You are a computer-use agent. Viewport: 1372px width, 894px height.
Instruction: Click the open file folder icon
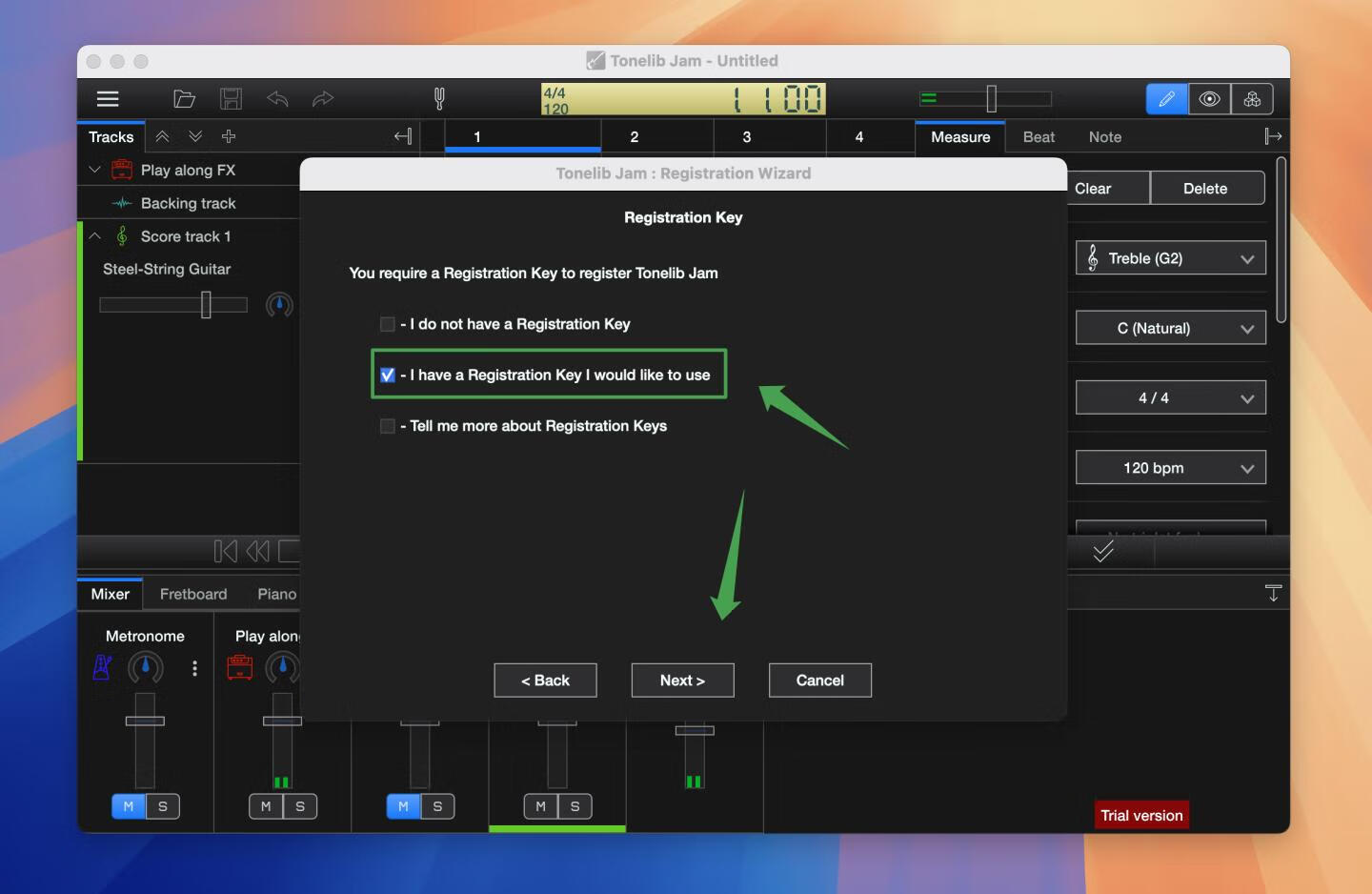(184, 98)
